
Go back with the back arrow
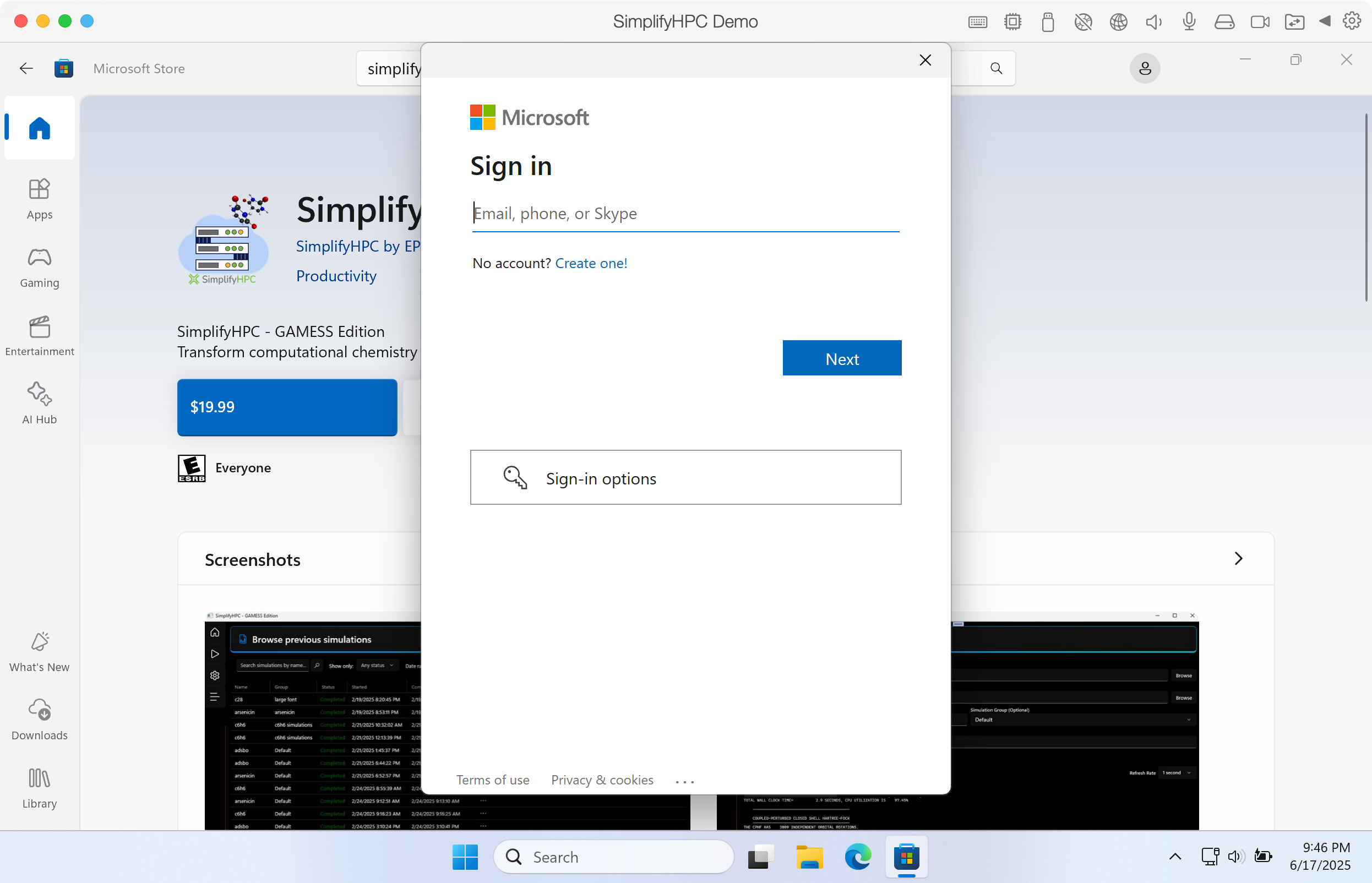click(26, 69)
